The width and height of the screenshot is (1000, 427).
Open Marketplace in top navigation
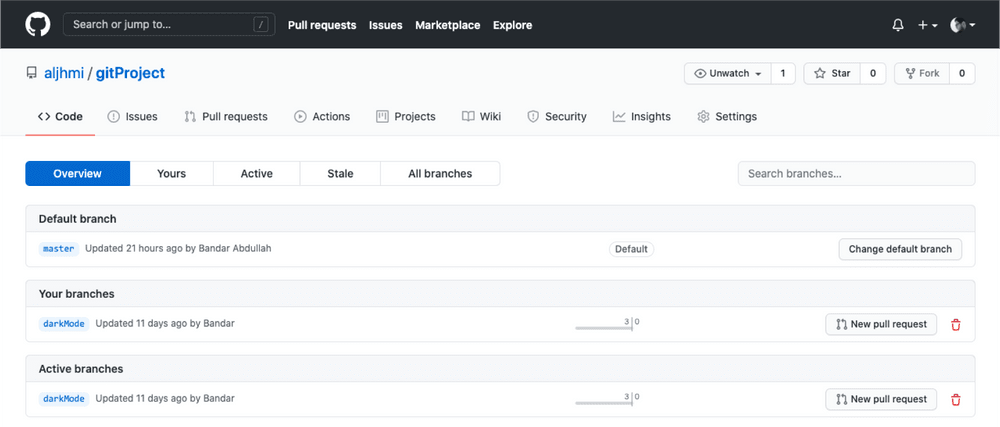(448, 25)
